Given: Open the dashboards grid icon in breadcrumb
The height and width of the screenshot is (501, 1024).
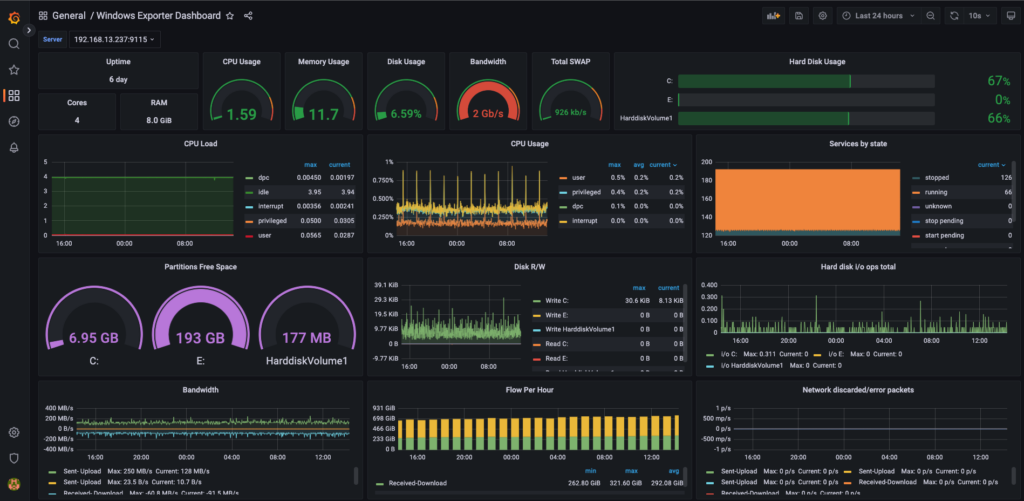Looking at the screenshot, I should pyautogui.click(x=43, y=16).
